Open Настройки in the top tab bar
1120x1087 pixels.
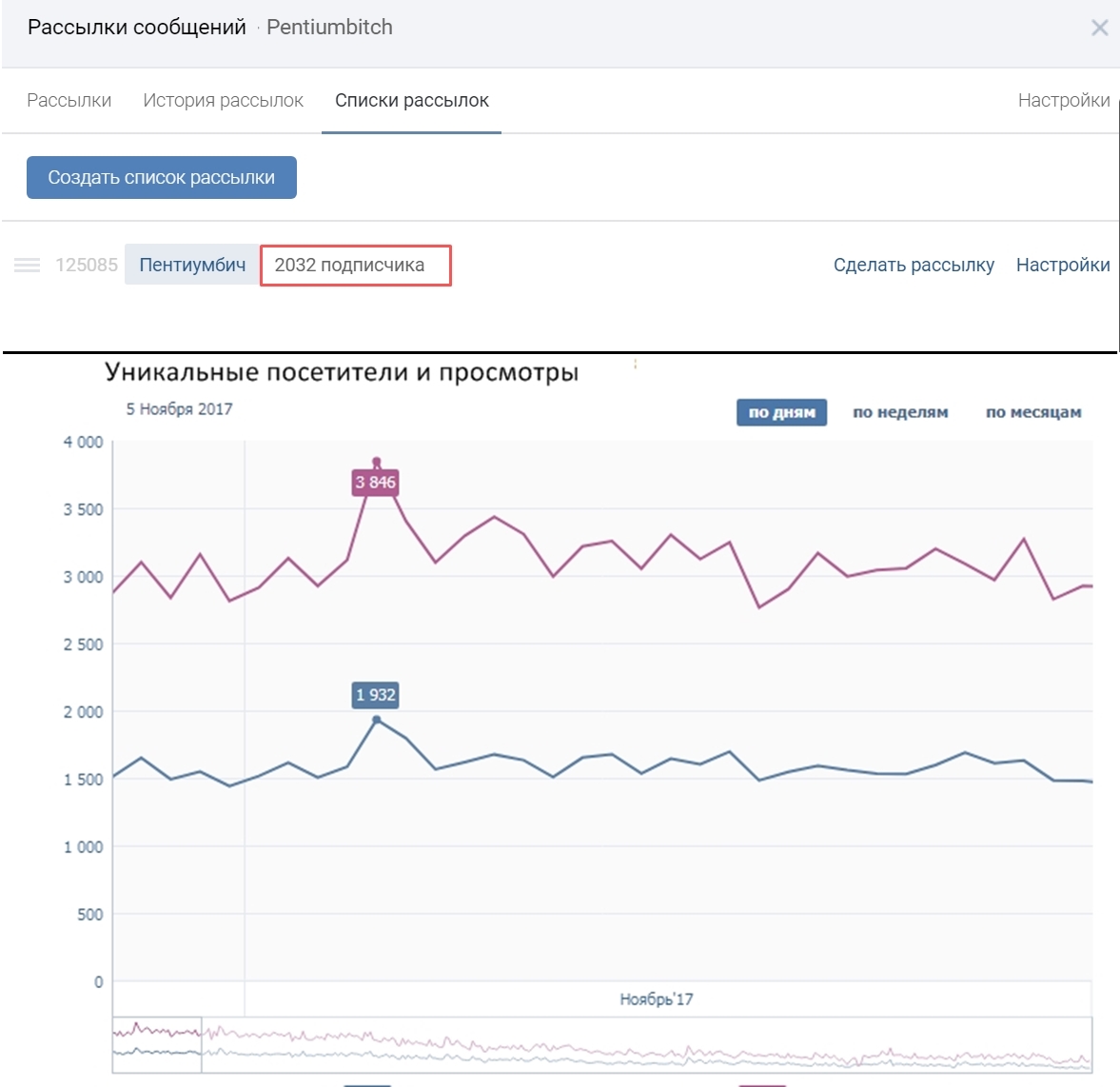coord(1063,101)
